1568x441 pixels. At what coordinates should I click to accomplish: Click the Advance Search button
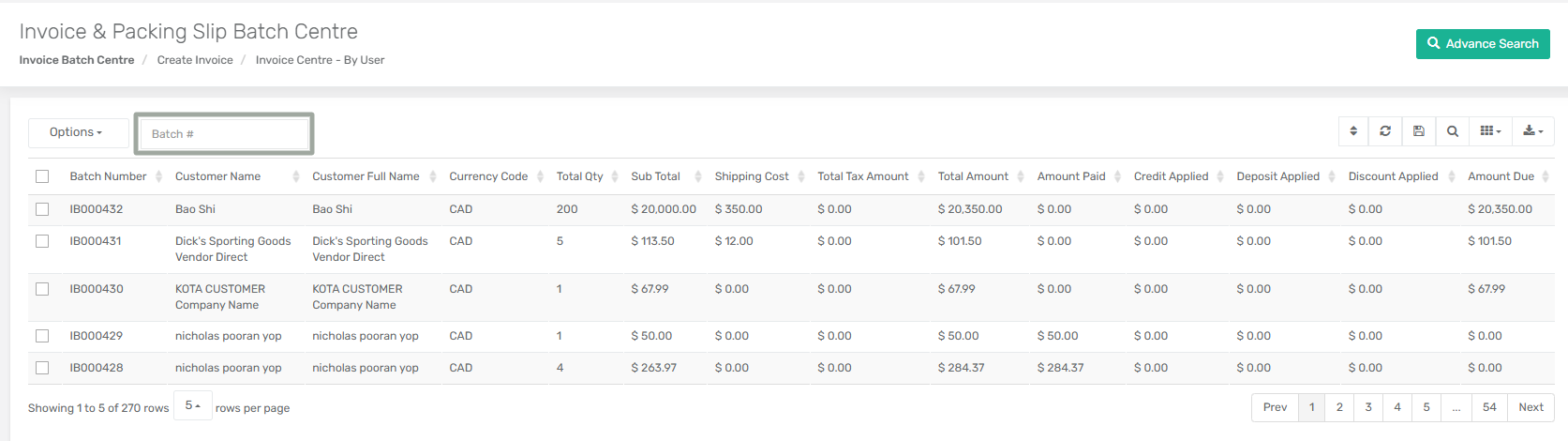click(1482, 44)
